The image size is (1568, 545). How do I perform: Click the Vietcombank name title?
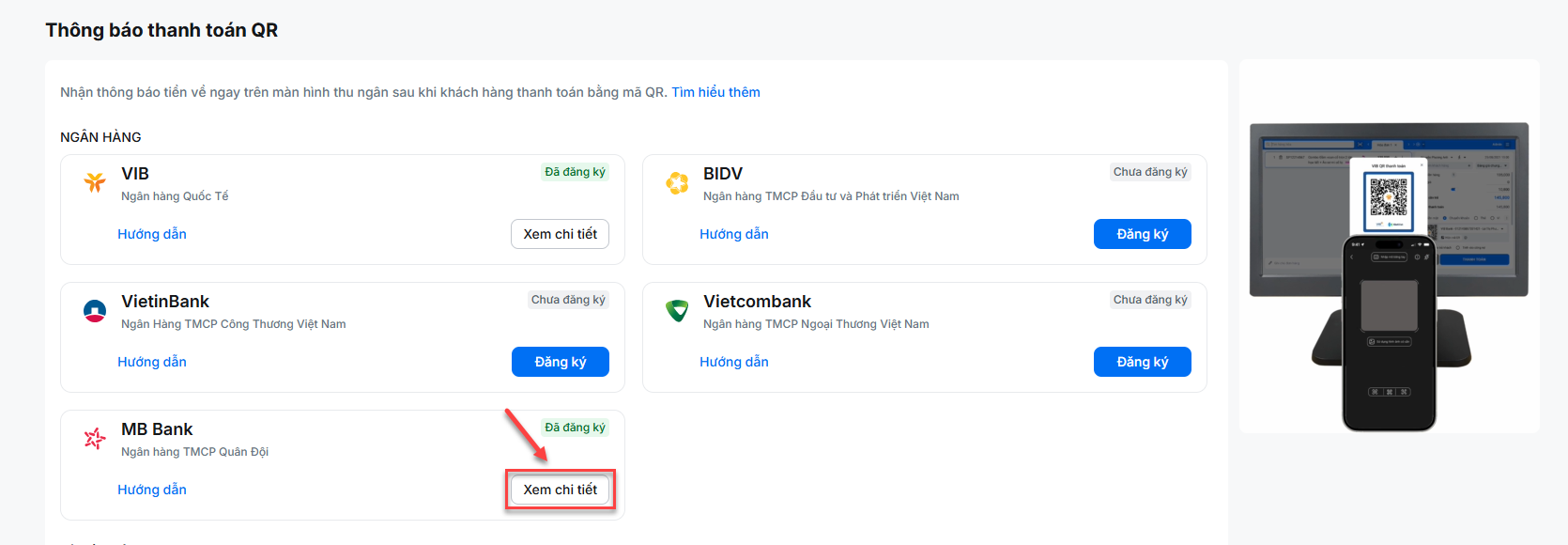coord(757,302)
